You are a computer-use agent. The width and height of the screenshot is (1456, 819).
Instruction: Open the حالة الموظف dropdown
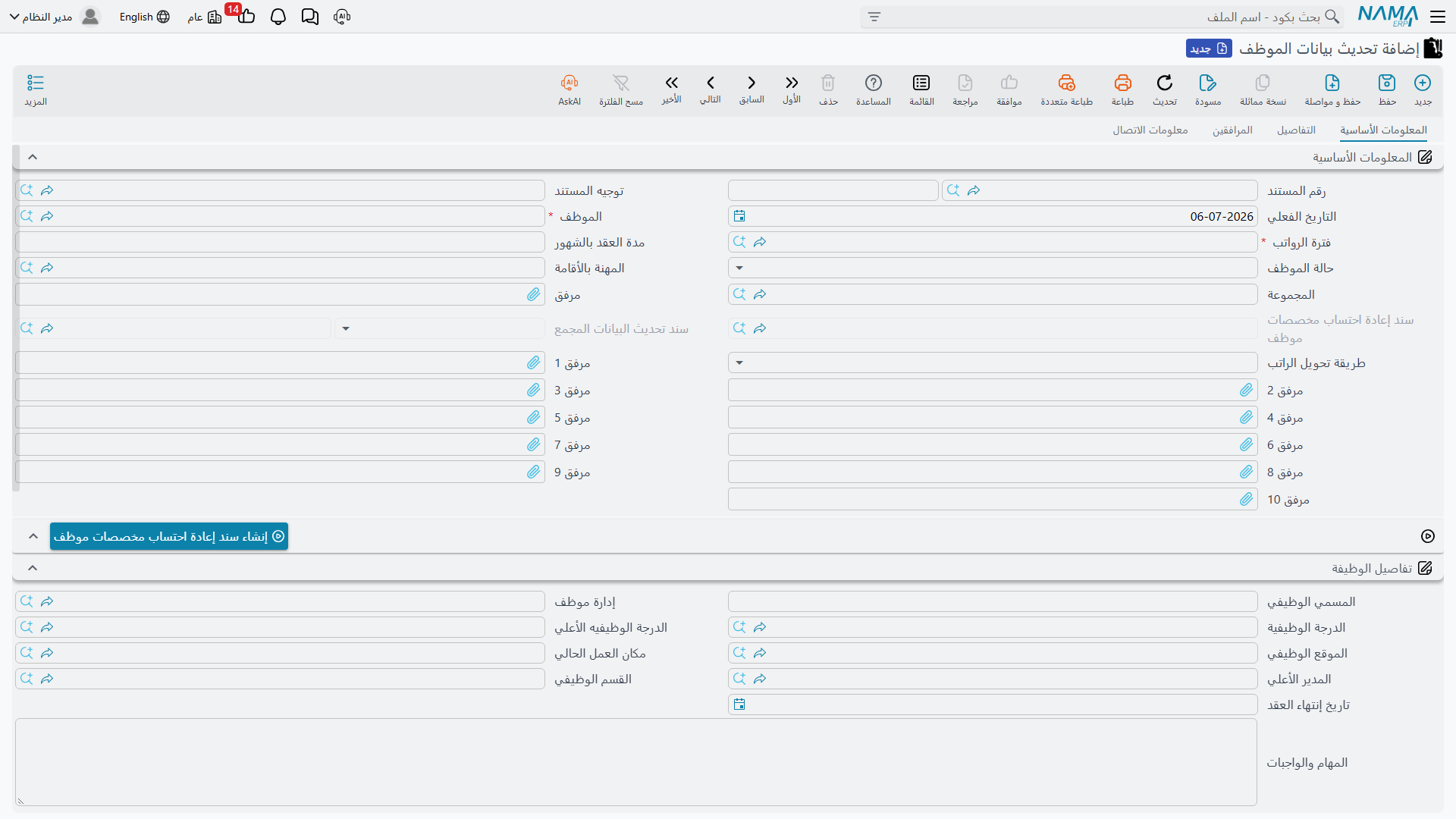coord(739,268)
